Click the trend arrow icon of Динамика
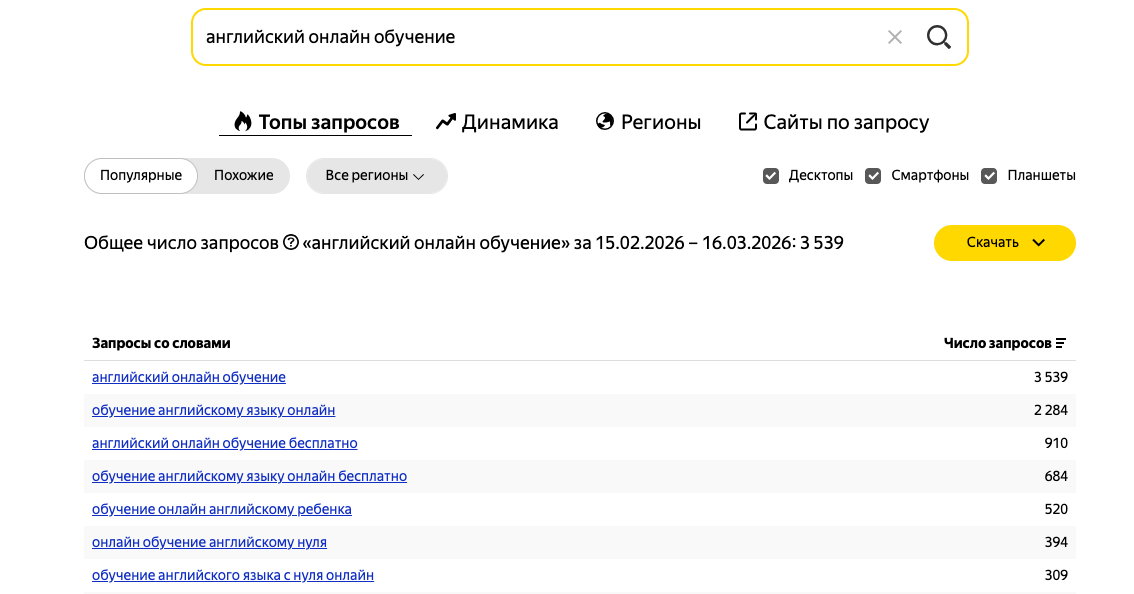 pos(446,122)
